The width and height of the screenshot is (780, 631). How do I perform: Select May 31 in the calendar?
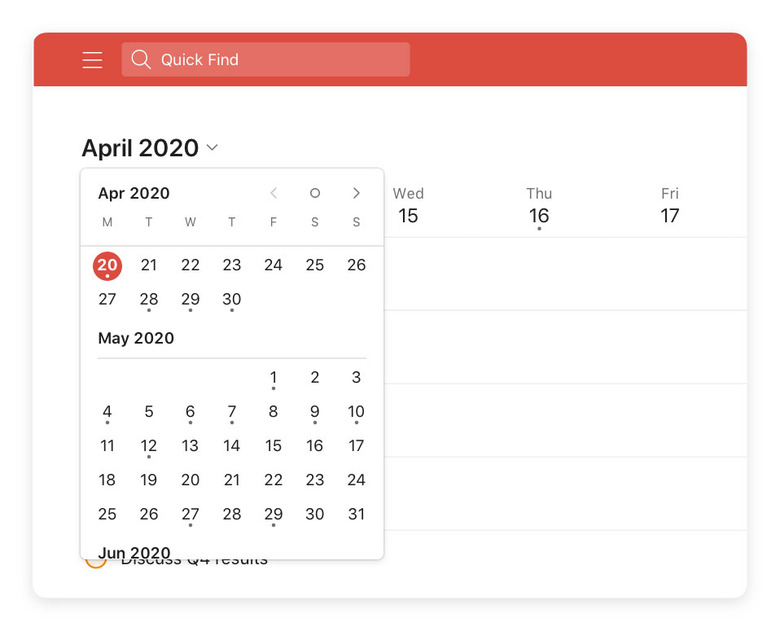tap(356, 514)
